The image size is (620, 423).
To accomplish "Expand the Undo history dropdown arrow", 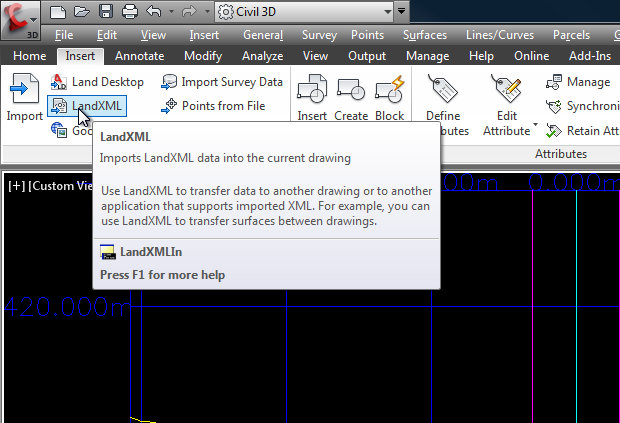I will click(x=171, y=12).
